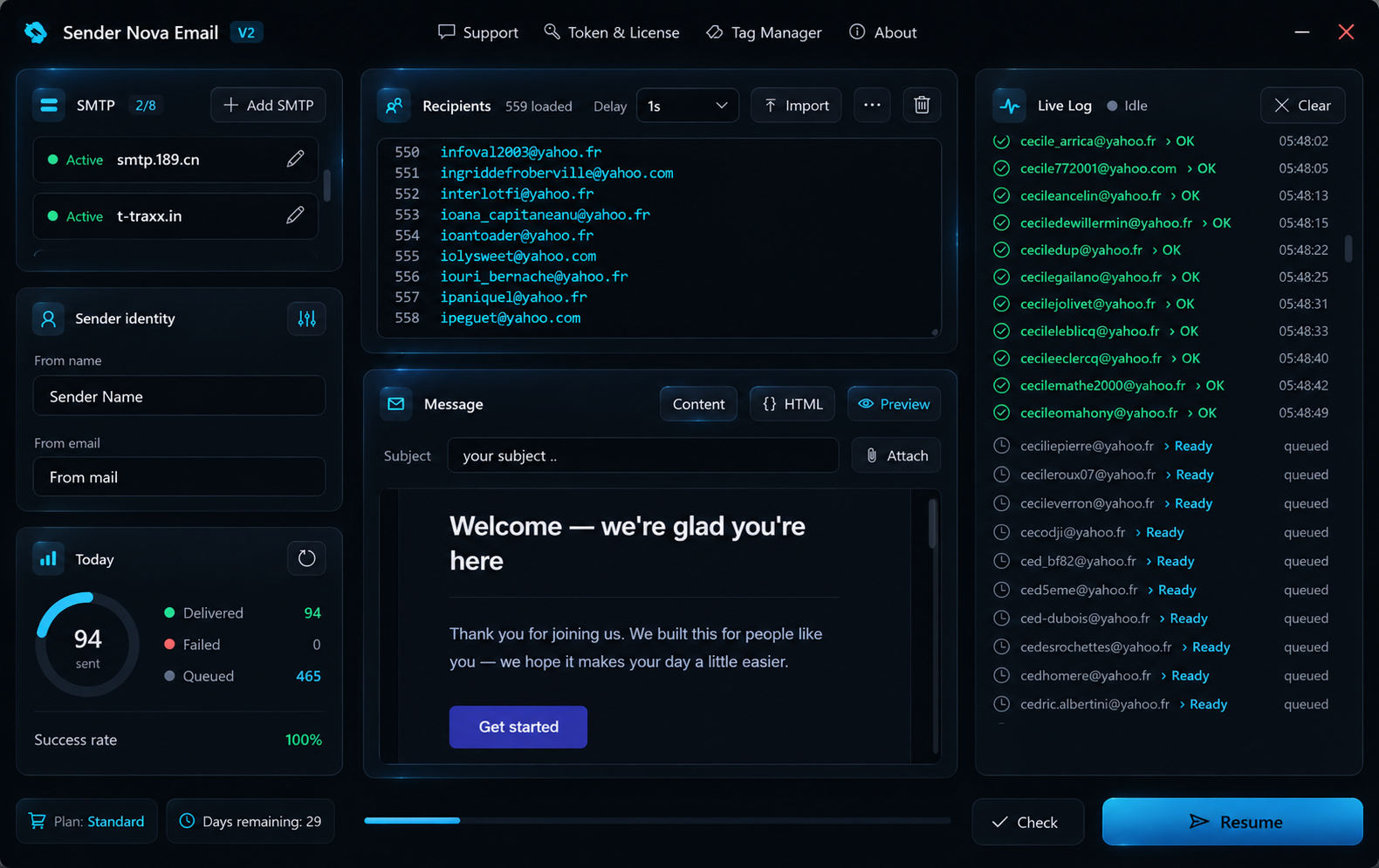Click the 559 loaded count
This screenshot has height=868, width=1379.
coord(539,106)
